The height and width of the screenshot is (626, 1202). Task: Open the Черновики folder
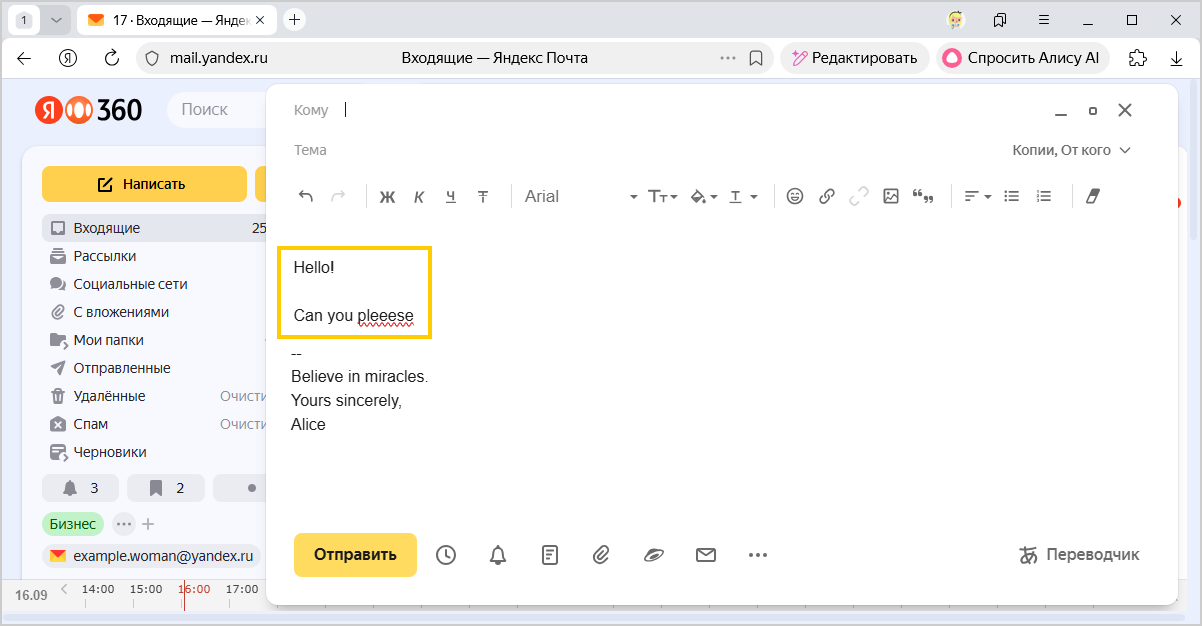coord(110,452)
